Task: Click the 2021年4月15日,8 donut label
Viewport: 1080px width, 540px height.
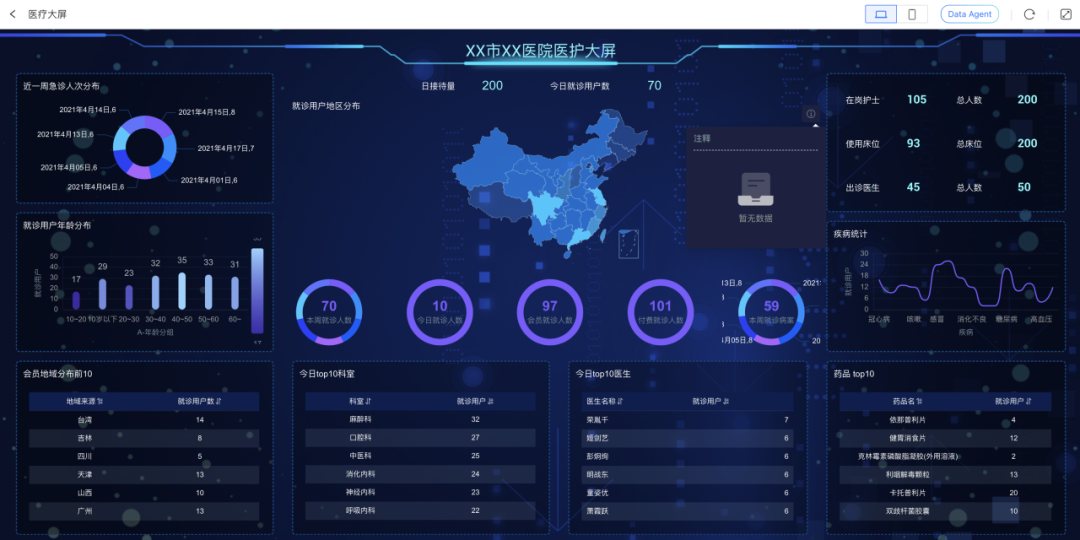Action: pos(207,112)
